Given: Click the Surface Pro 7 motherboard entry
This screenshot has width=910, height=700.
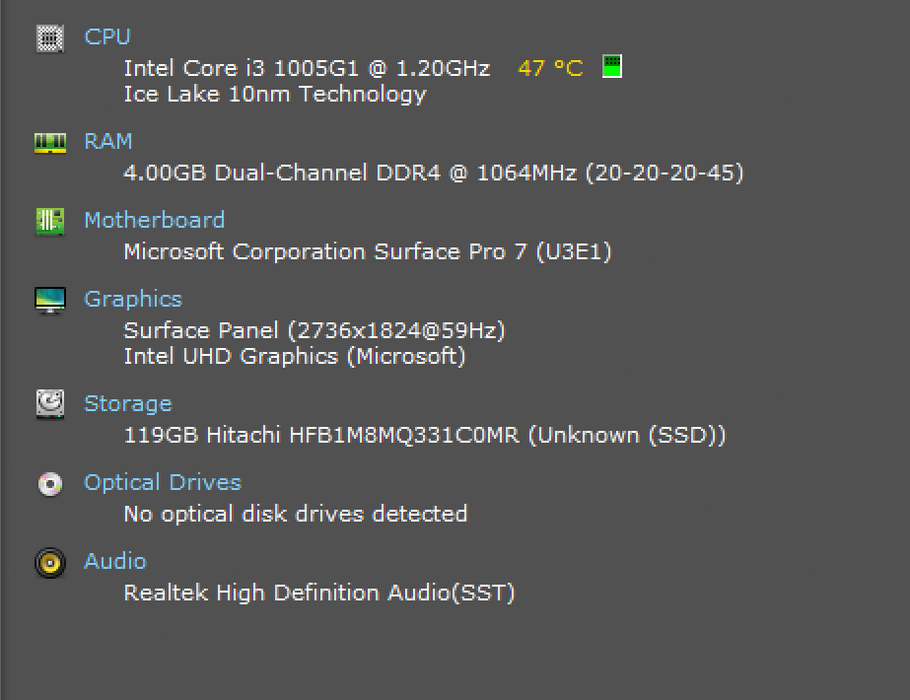Looking at the screenshot, I should [x=367, y=251].
